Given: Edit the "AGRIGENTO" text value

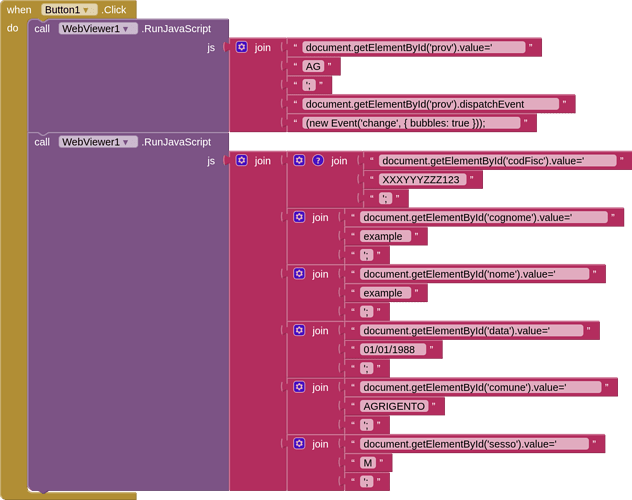Looking at the screenshot, I should 394,406.
